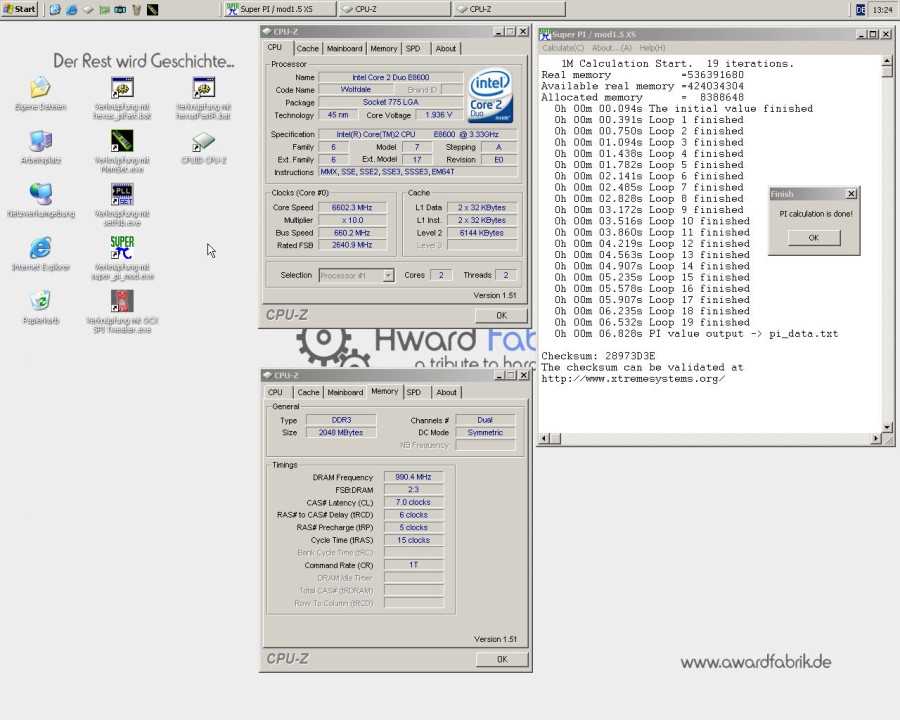Click the xtremesystems.org URL text
The width and height of the screenshot is (900, 720).
point(633,379)
